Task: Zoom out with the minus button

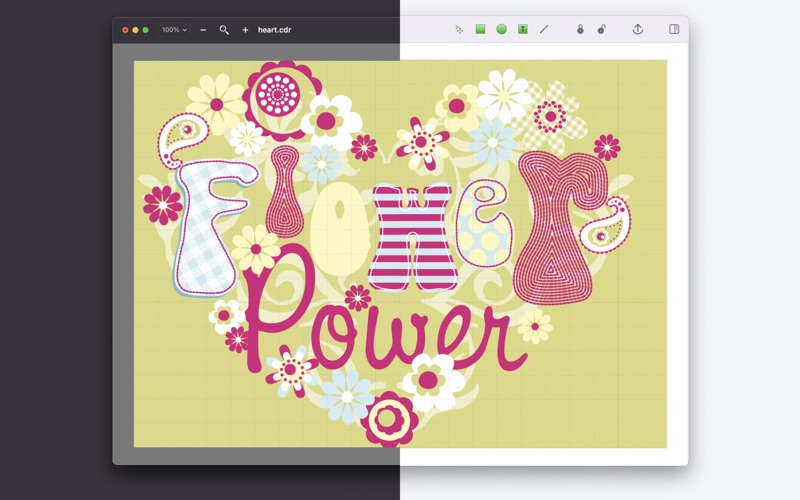Action: coord(203,30)
